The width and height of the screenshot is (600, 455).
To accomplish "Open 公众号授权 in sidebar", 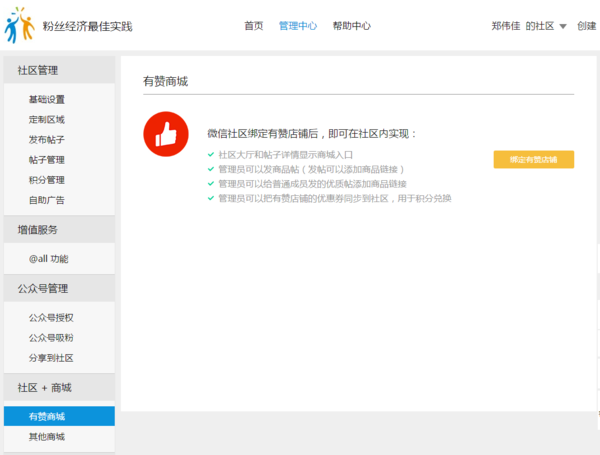I will click(51, 318).
